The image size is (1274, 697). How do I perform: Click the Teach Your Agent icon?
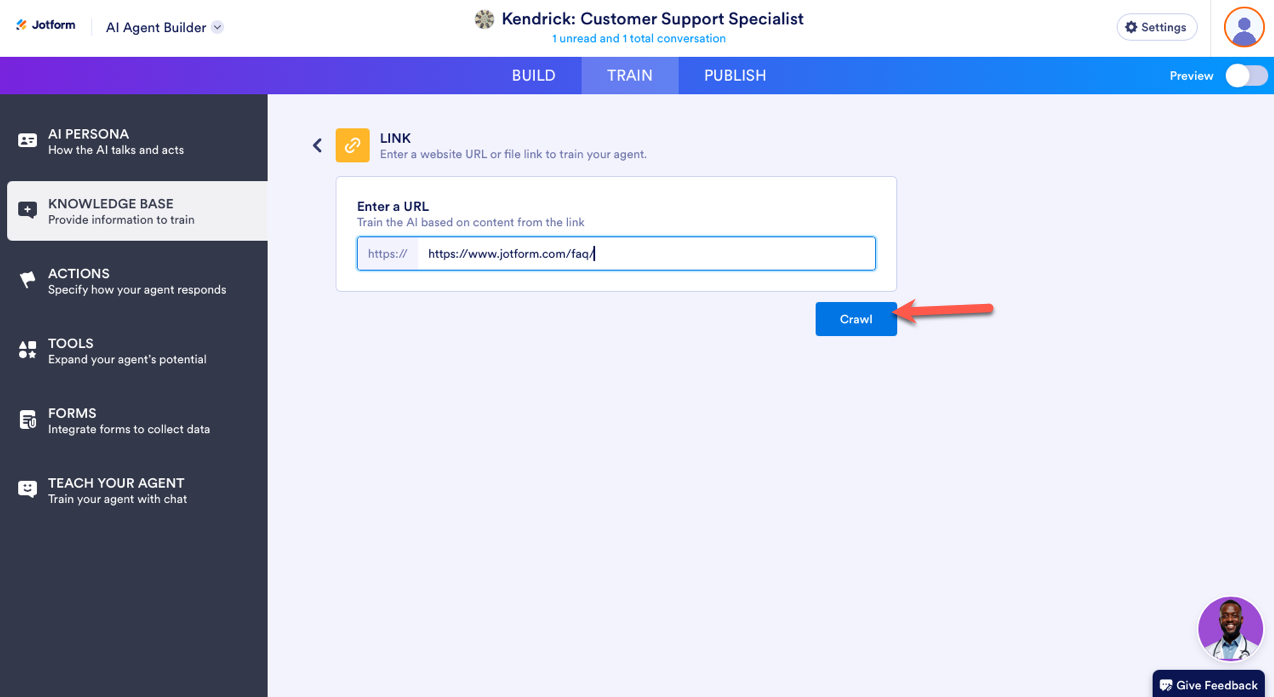coord(28,489)
